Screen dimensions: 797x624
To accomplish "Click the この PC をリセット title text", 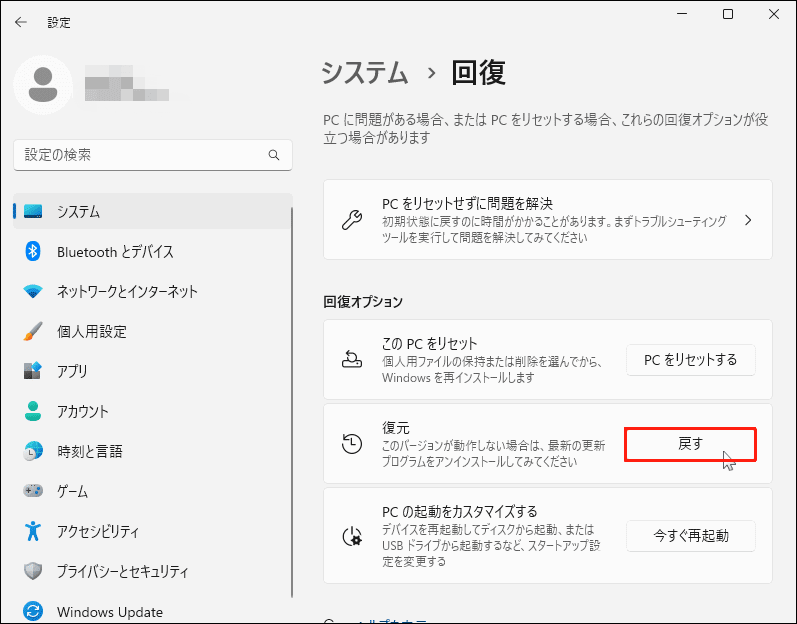I will 430,344.
